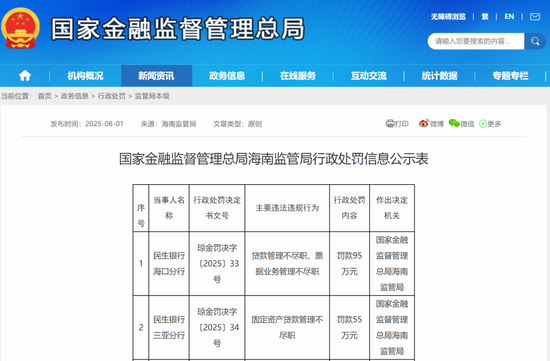The height and width of the screenshot is (361, 550).
Task: Go to 在线服务 section
Action: pyautogui.click(x=298, y=76)
